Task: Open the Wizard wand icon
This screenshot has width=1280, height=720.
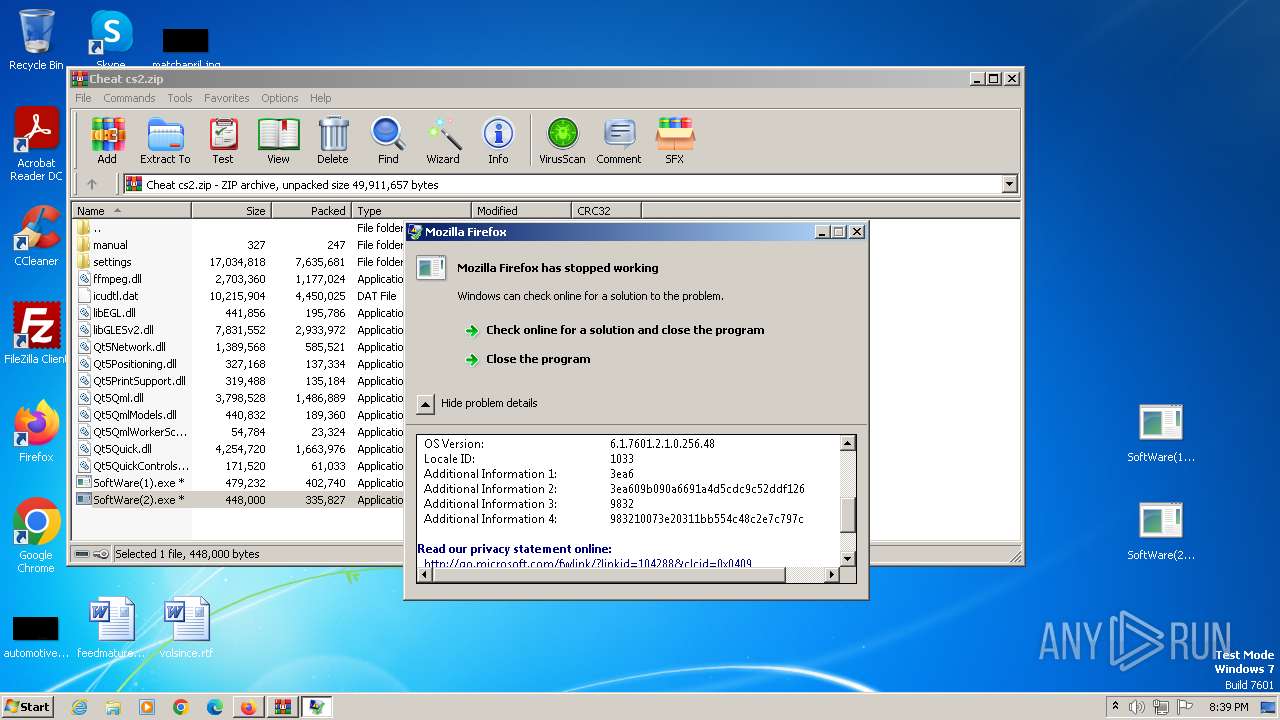Action: (443, 141)
